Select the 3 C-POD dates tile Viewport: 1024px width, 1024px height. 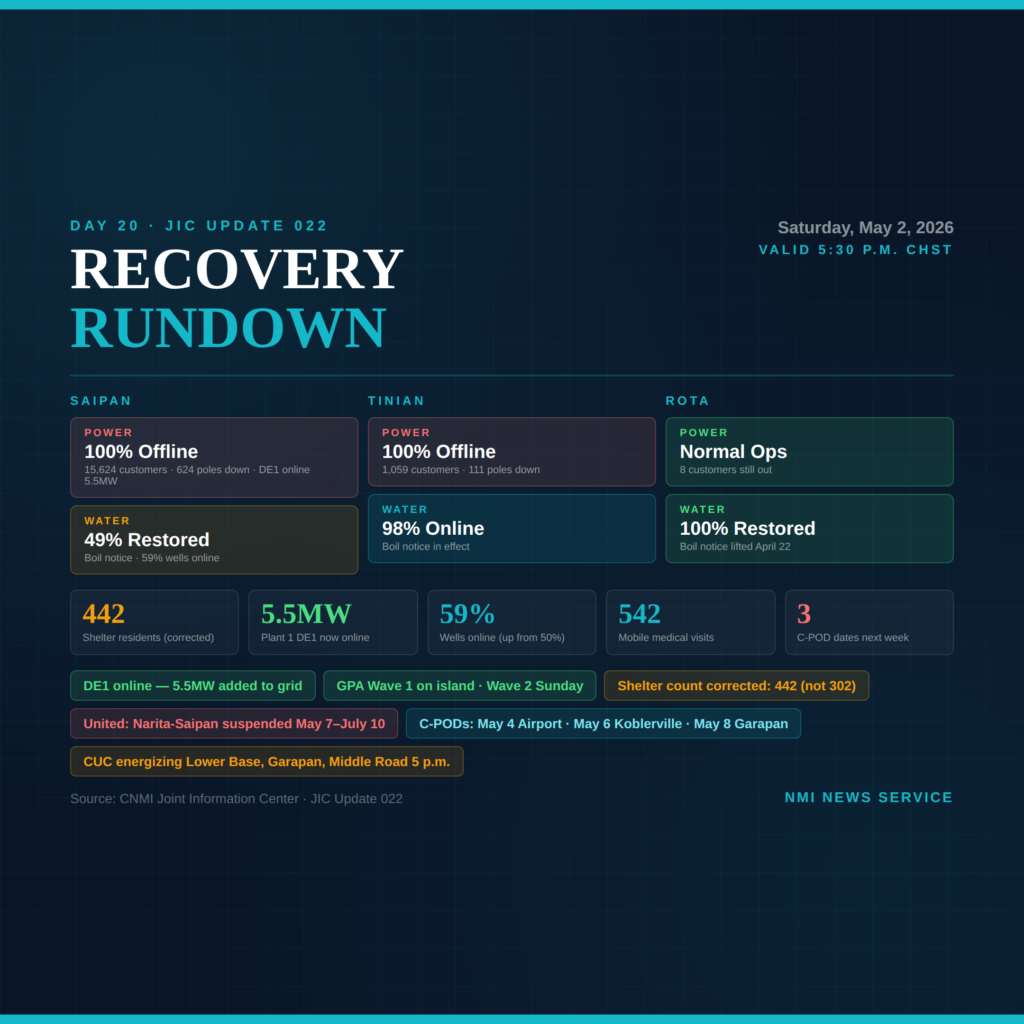(869, 622)
